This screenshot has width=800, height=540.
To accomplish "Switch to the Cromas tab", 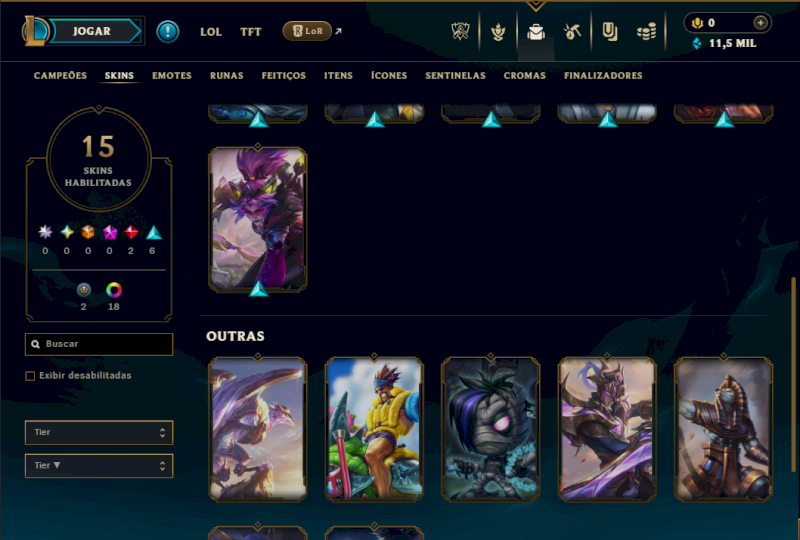I will click(x=524, y=76).
